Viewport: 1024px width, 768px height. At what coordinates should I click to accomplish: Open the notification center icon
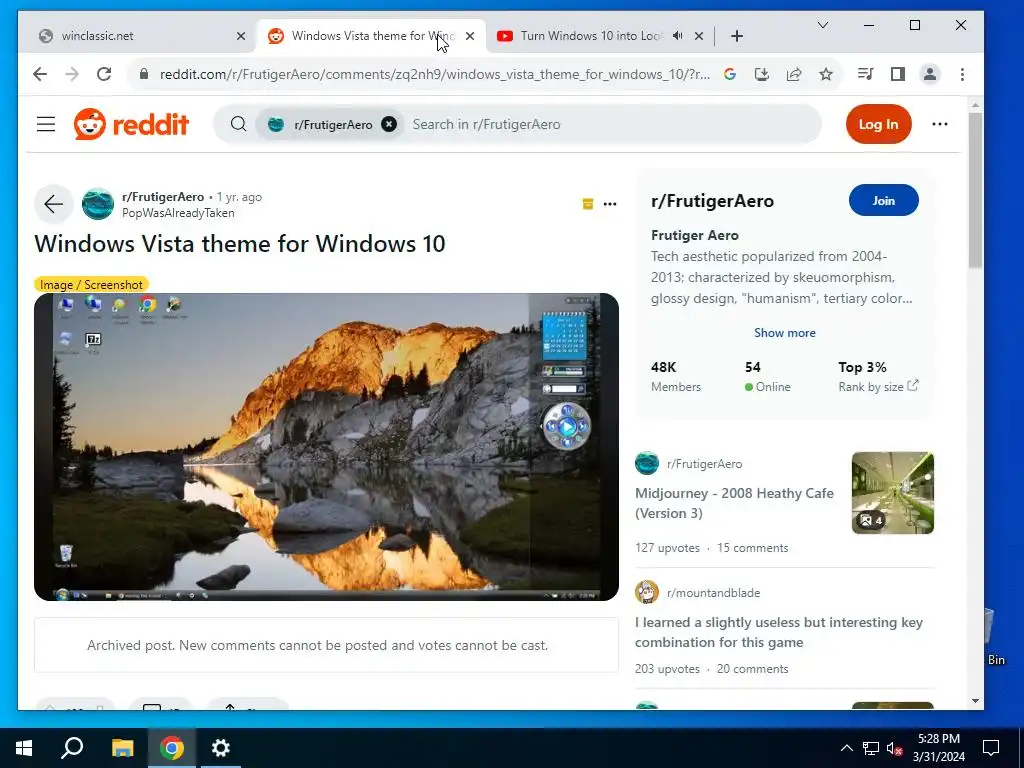[991, 748]
